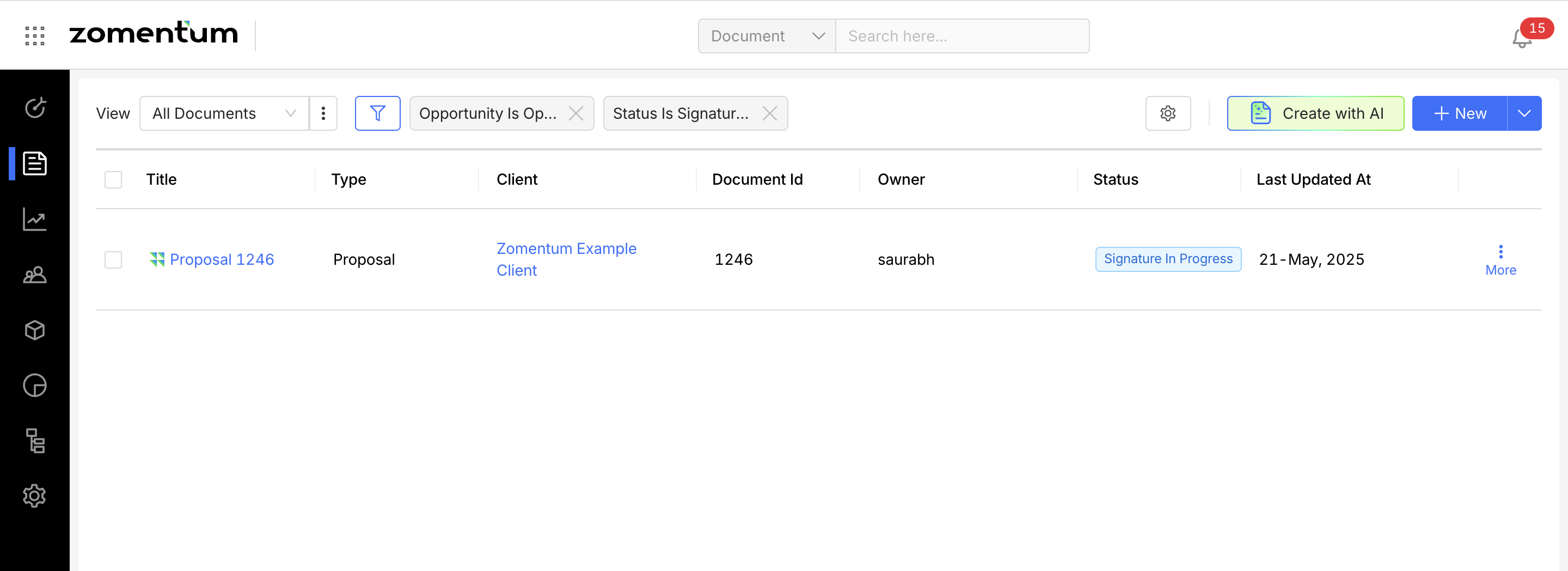Expand the New button dropdown arrow
The height and width of the screenshot is (571, 1568).
pyautogui.click(x=1524, y=113)
